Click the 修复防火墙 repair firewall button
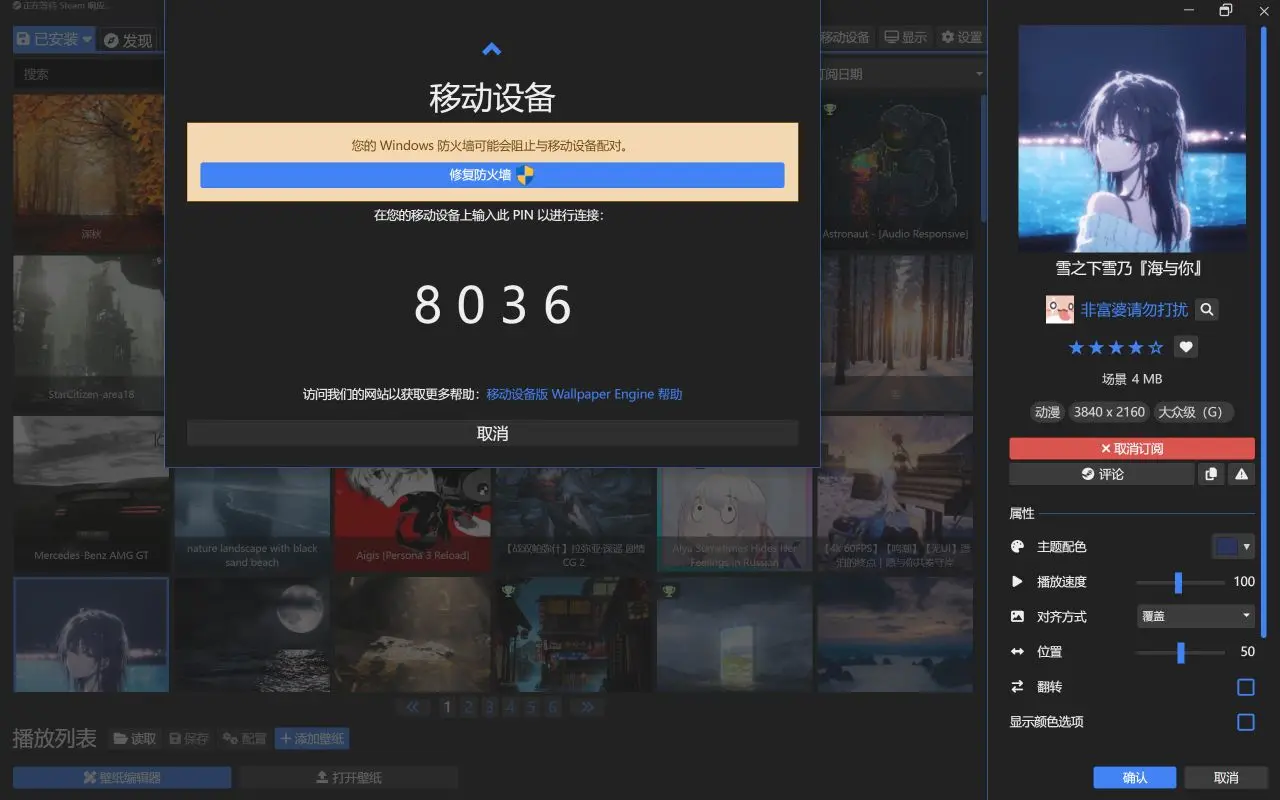The image size is (1280, 800). pyautogui.click(x=492, y=175)
